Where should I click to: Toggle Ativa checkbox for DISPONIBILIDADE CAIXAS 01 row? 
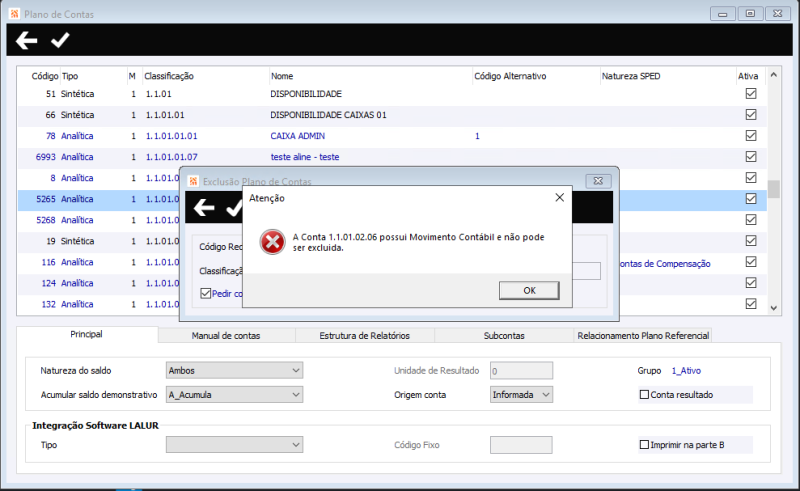click(751, 114)
